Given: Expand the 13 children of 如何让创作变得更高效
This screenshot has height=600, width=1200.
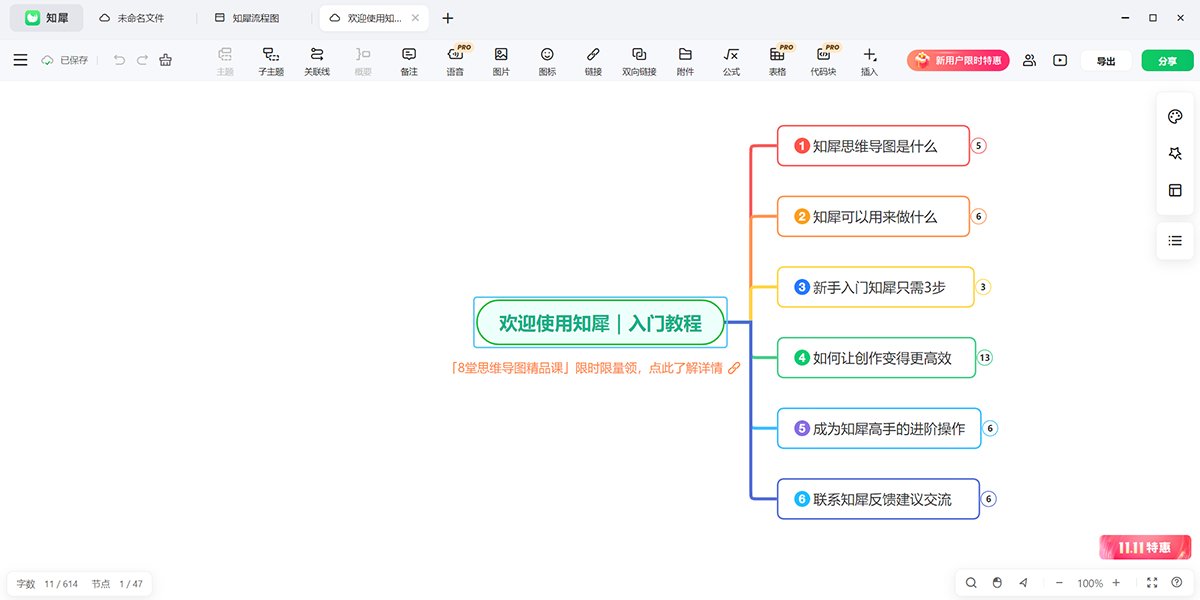Looking at the screenshot, I should (985, 358).
